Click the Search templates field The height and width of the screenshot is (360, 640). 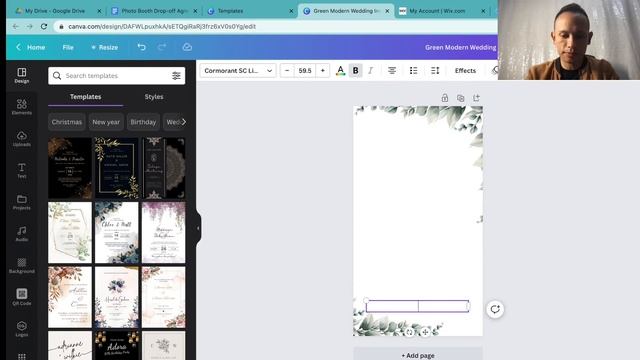(x=116, y=76)
